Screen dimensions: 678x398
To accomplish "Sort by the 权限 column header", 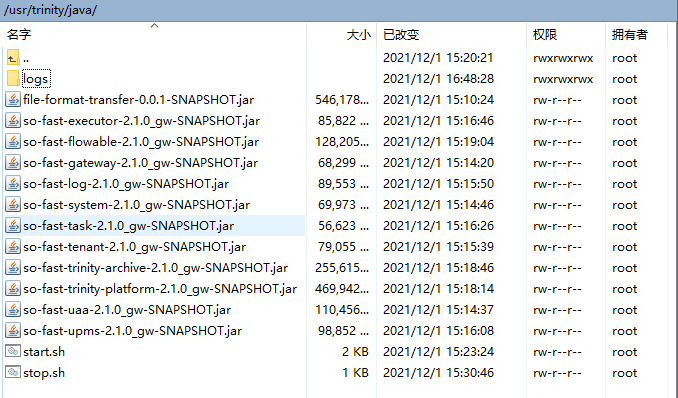I will point(545,35).
